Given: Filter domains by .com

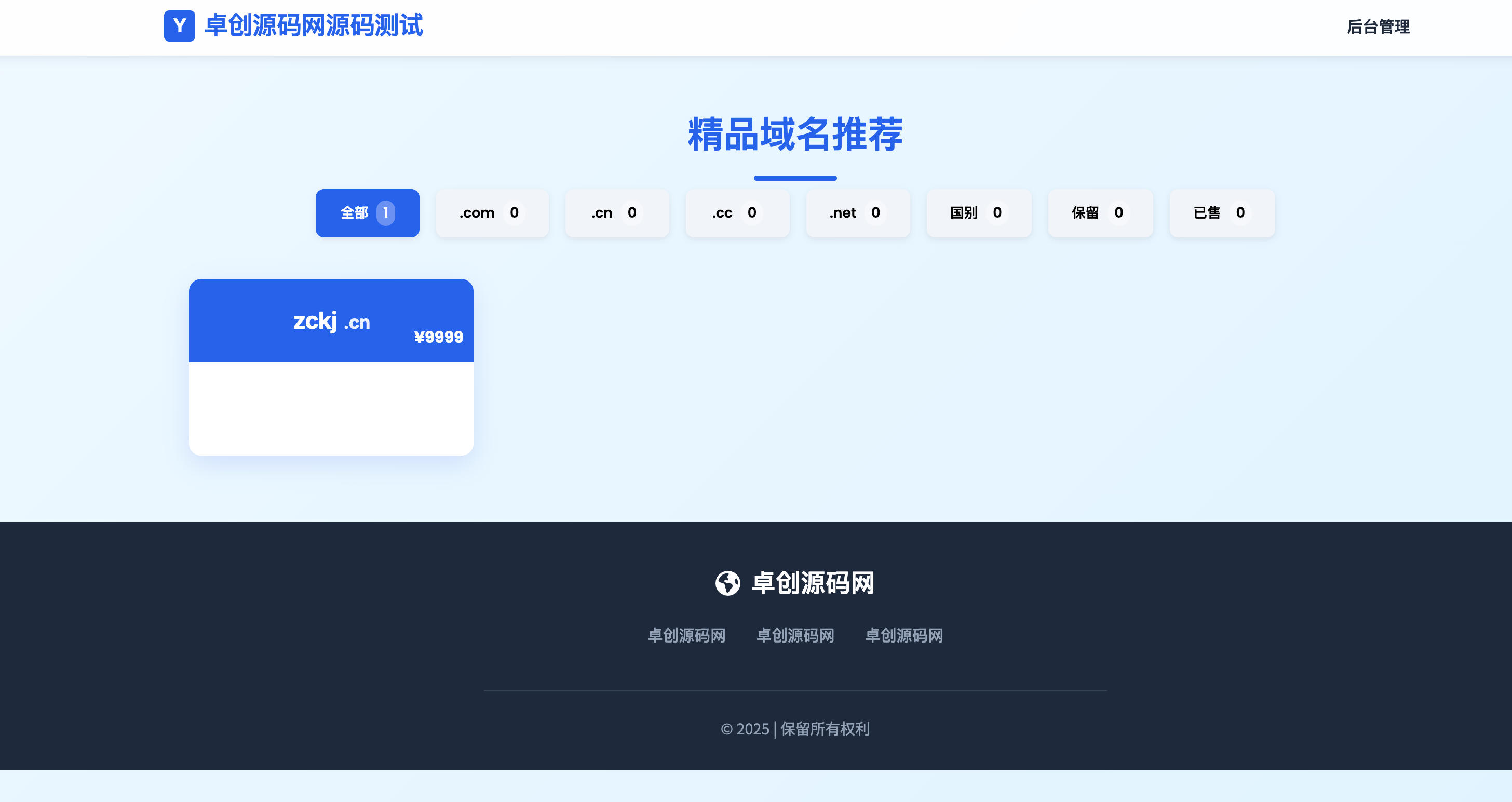Looking at the screenshot, I should click(492, 213).
